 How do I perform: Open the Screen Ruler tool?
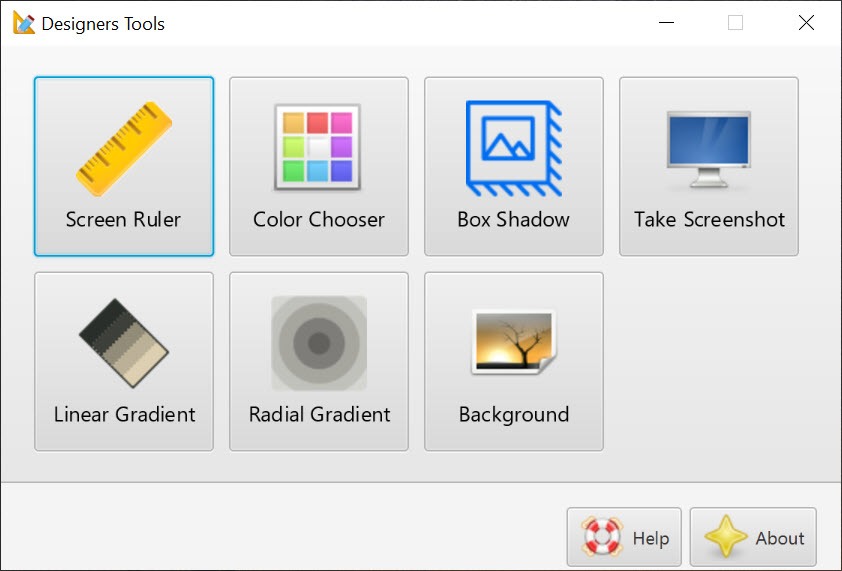pos(124,167)
